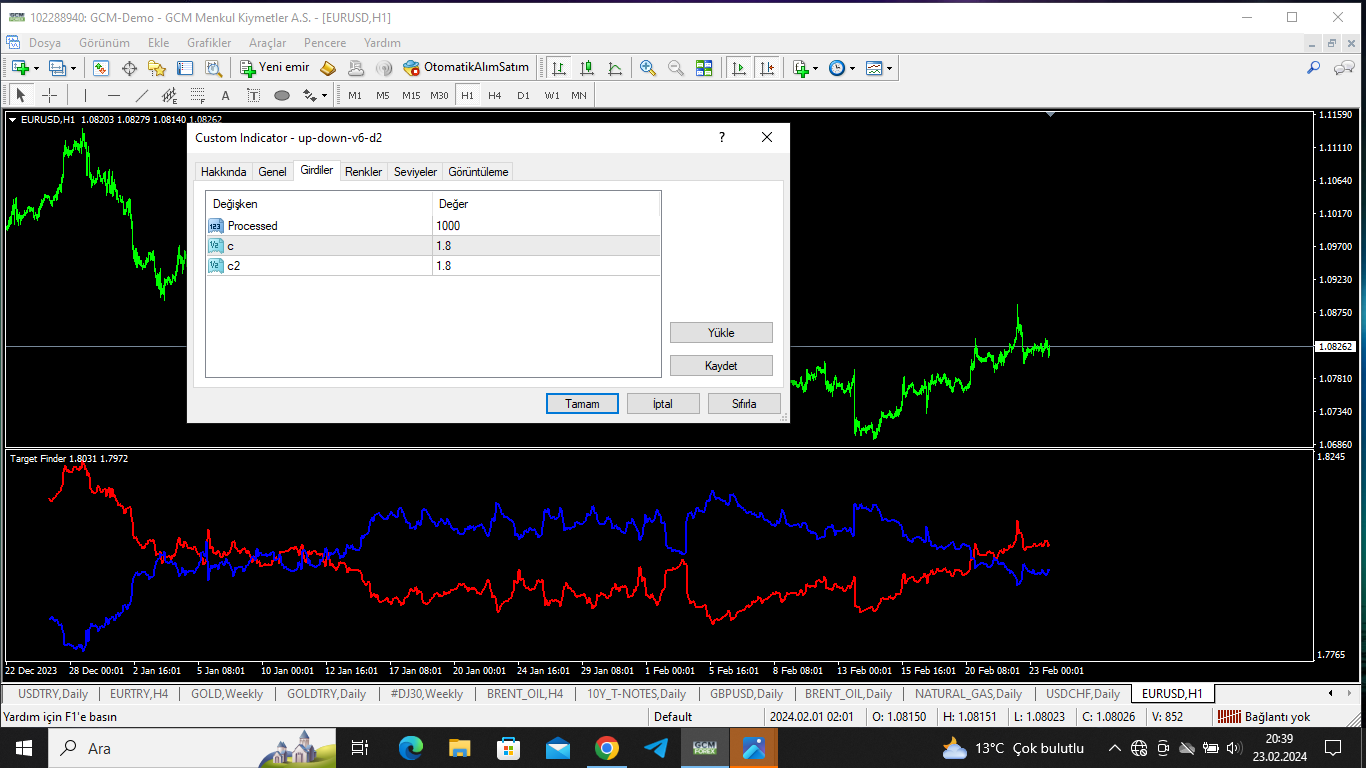Click the Tamam button
1366x768 pixels.
click(583, 404)
